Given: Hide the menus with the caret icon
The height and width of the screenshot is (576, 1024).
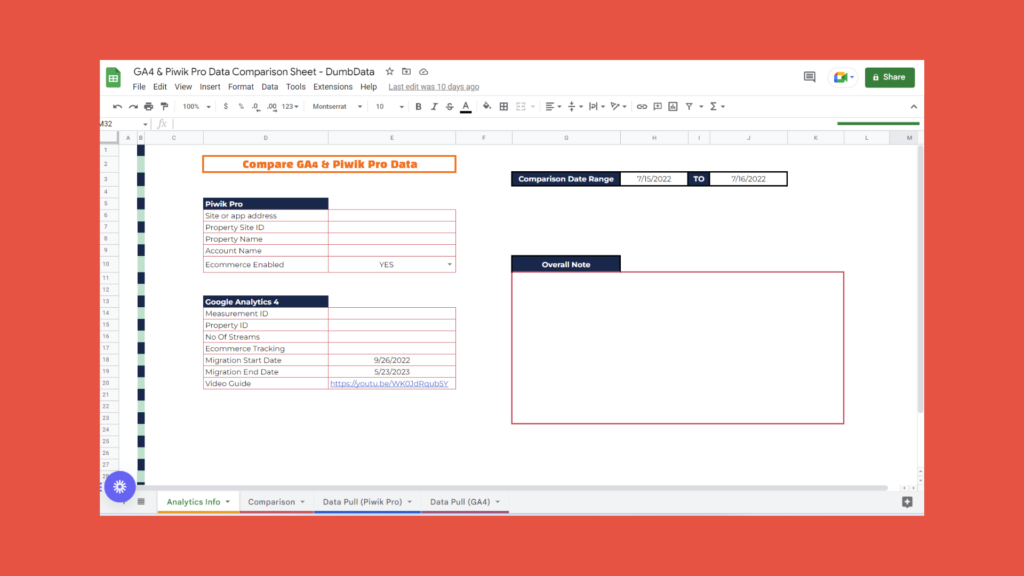Looking at the screenshot, I should coord(914,106).
